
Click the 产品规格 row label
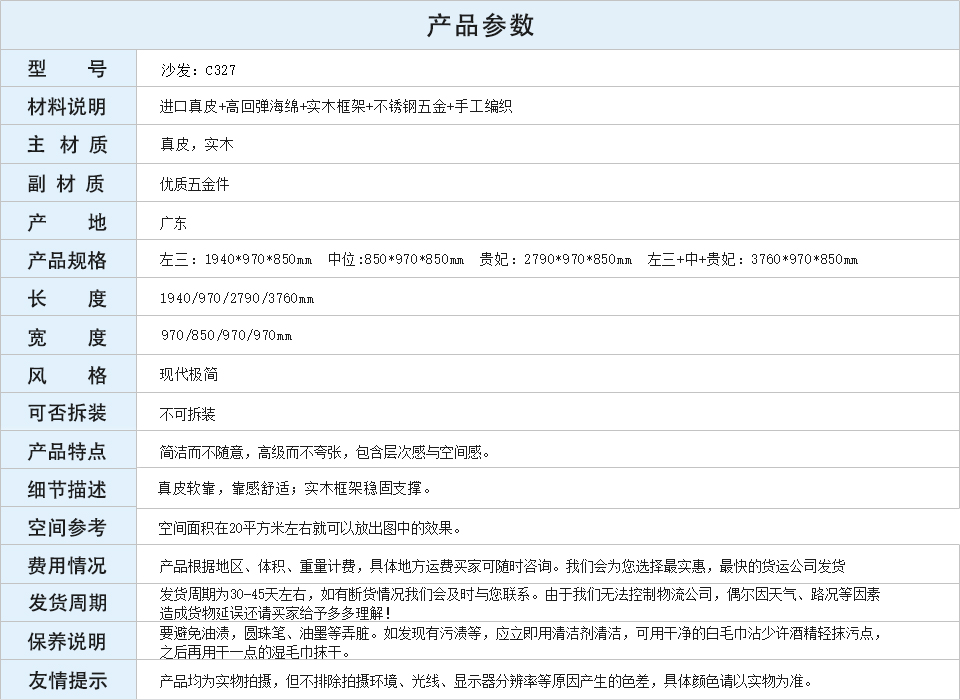[67, 260]
